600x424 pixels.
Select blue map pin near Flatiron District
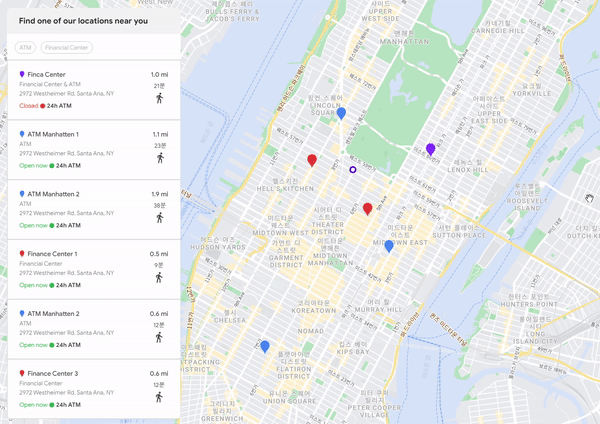[x=265, y=346]
